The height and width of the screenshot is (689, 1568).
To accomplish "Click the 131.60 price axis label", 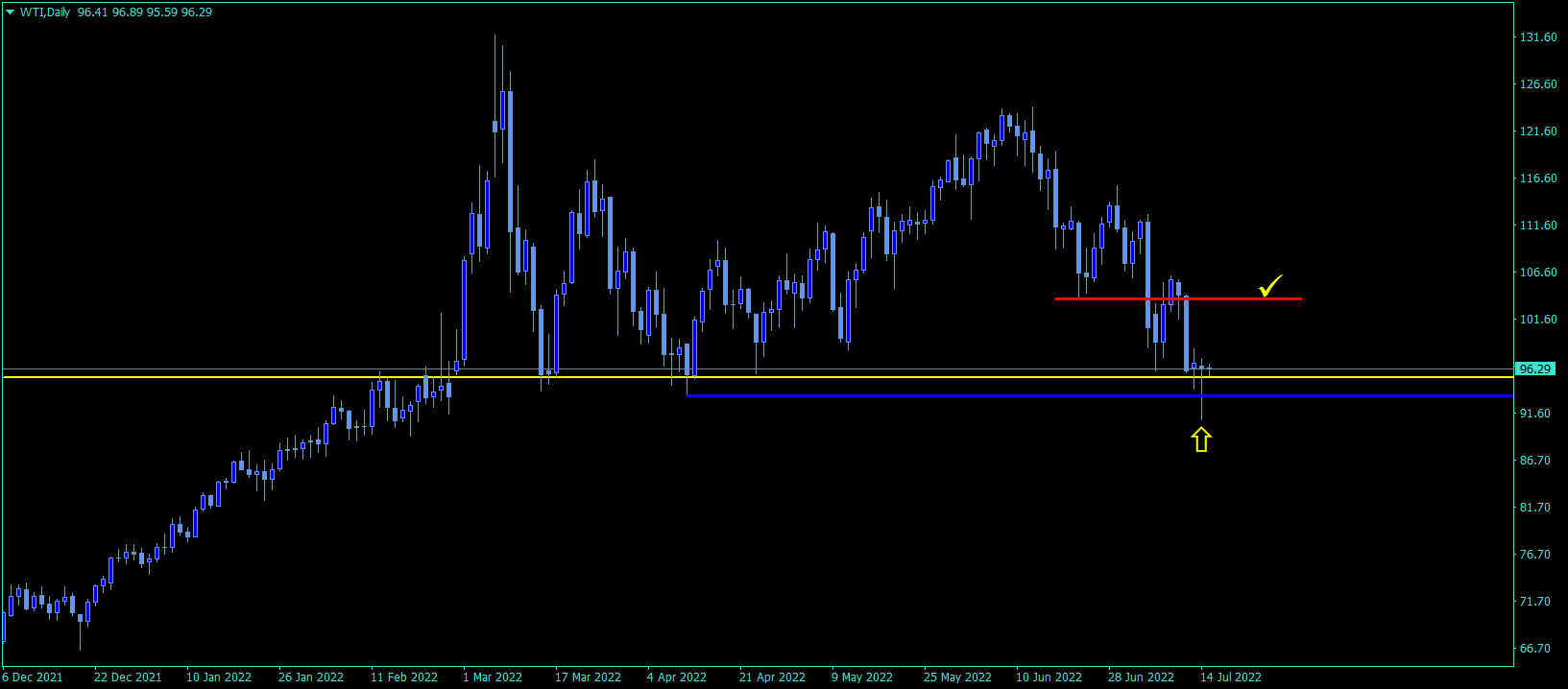I will point(1538,37).
